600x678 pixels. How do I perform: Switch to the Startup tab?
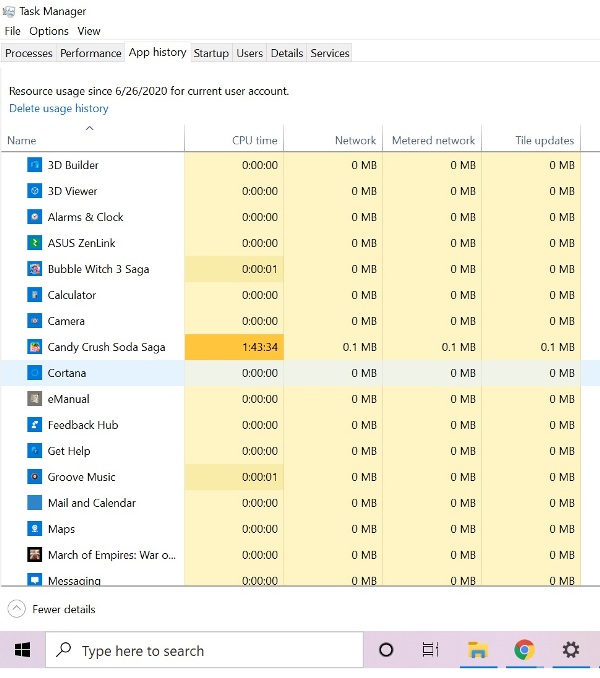(211, 53)
